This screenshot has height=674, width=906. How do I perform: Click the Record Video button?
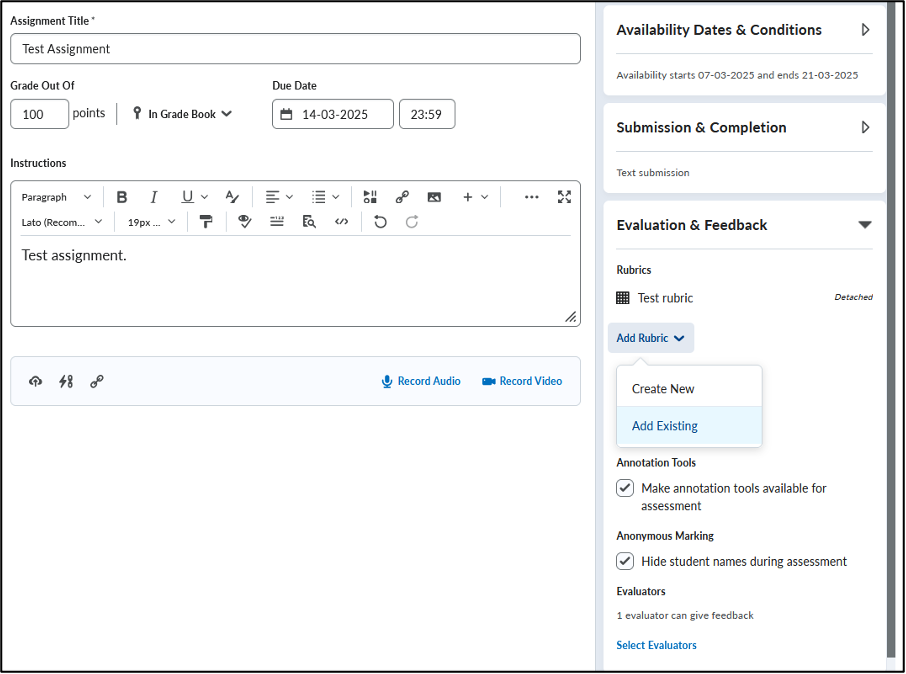pyautogui.click(x=522, y=382)
